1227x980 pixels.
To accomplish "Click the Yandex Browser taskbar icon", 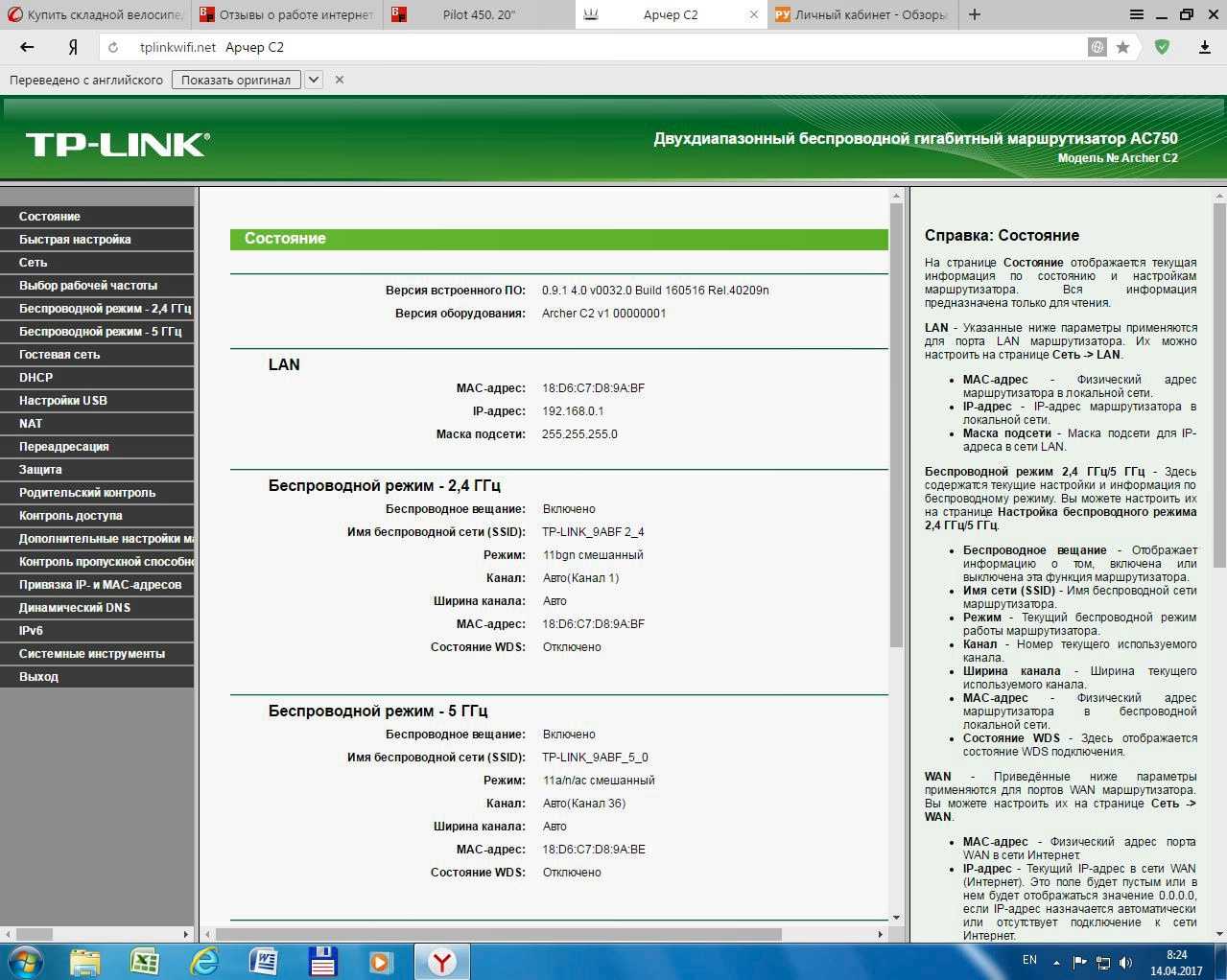I will pyautogui.click(x=441, y=961).
